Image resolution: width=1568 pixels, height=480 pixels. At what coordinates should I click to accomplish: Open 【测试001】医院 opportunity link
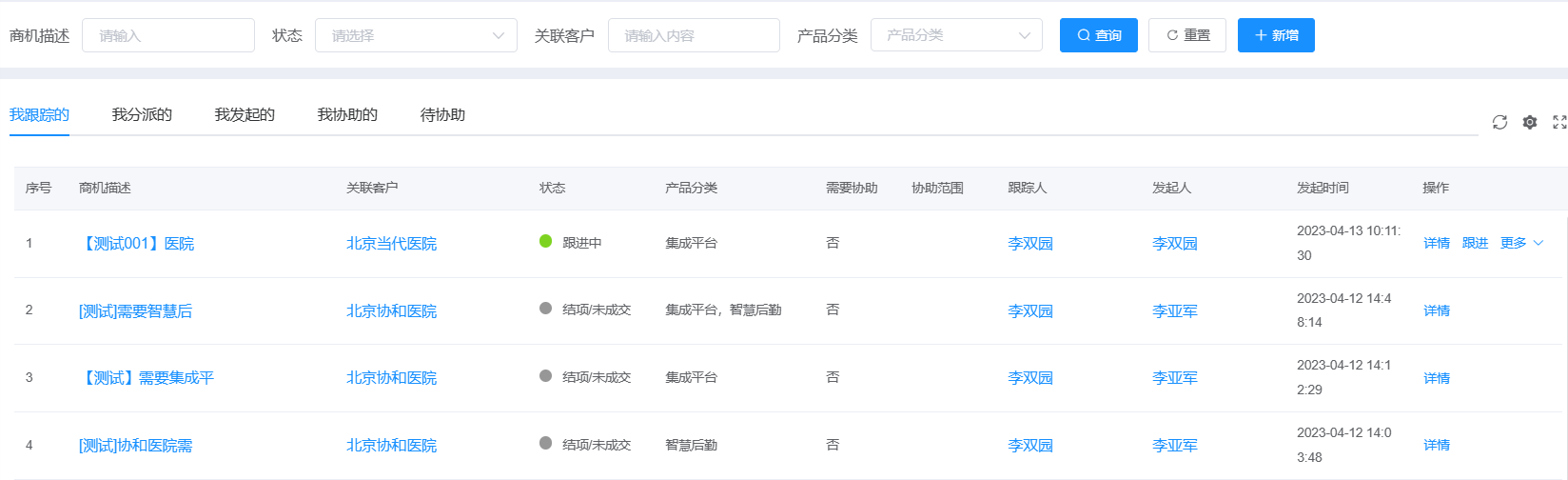pyautogui.click(x=136, y=244)
